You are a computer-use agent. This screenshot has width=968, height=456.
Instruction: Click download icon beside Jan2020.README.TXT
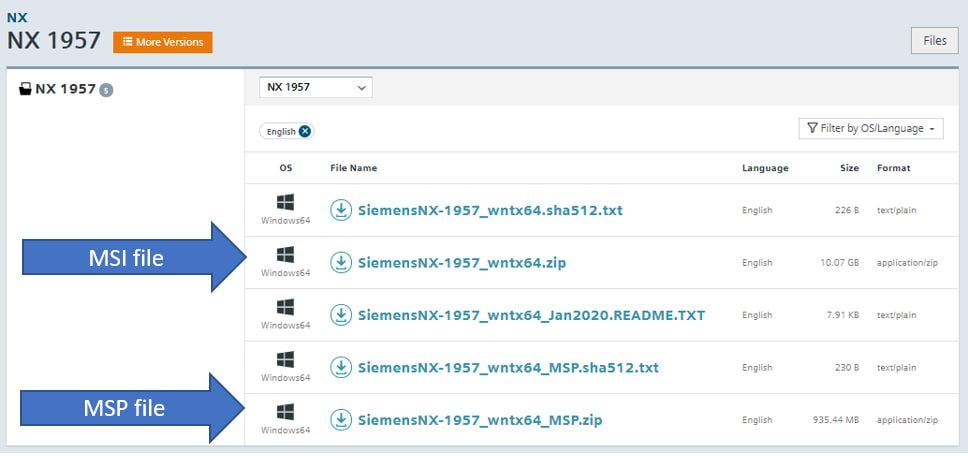(x=341, y=315)
